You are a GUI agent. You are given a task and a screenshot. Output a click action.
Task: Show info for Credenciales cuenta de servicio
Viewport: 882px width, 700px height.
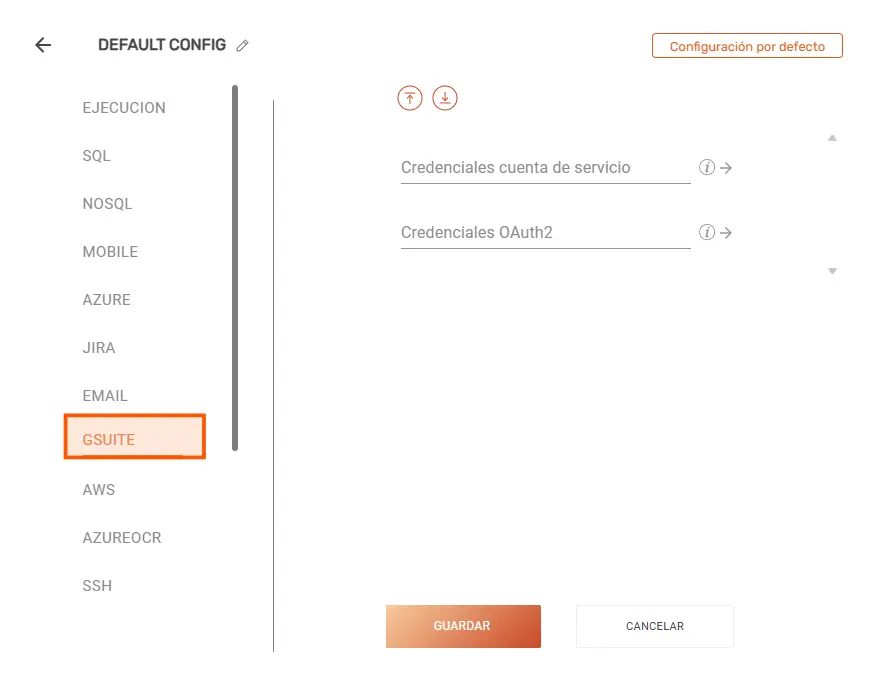[x=707, y=168]
